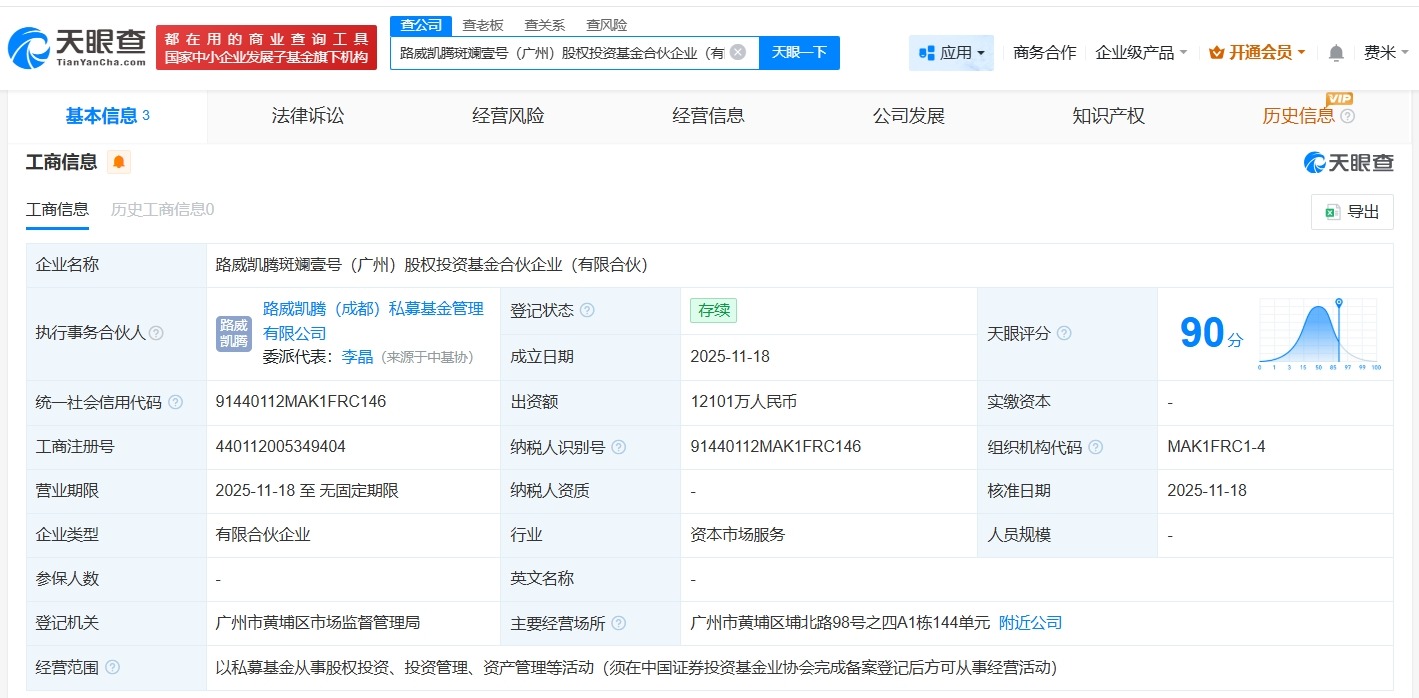Switch to the 查老板 search tab
Image resolution: width=1419 pixels, height=698 pixels.
483,24
